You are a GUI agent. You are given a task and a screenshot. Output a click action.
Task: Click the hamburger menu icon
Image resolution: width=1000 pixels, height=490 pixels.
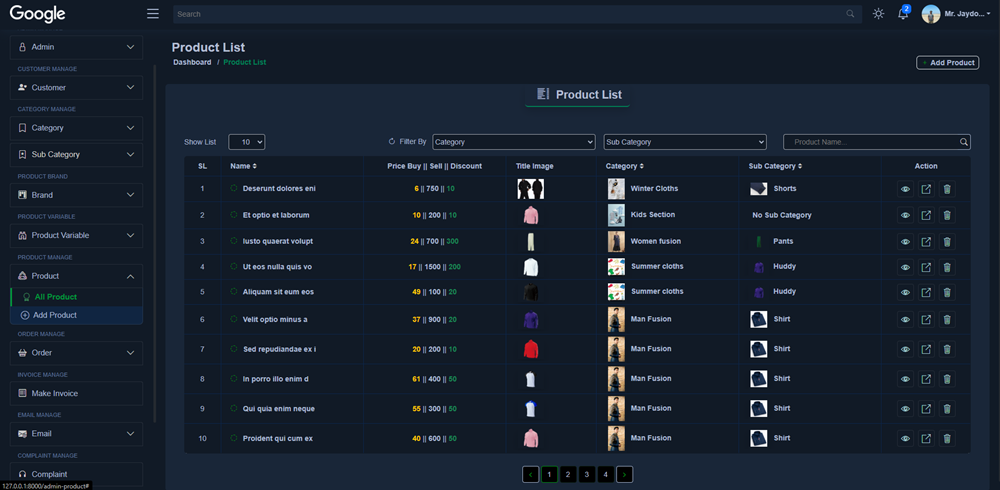pyautogui.click(x=152, y=14)
